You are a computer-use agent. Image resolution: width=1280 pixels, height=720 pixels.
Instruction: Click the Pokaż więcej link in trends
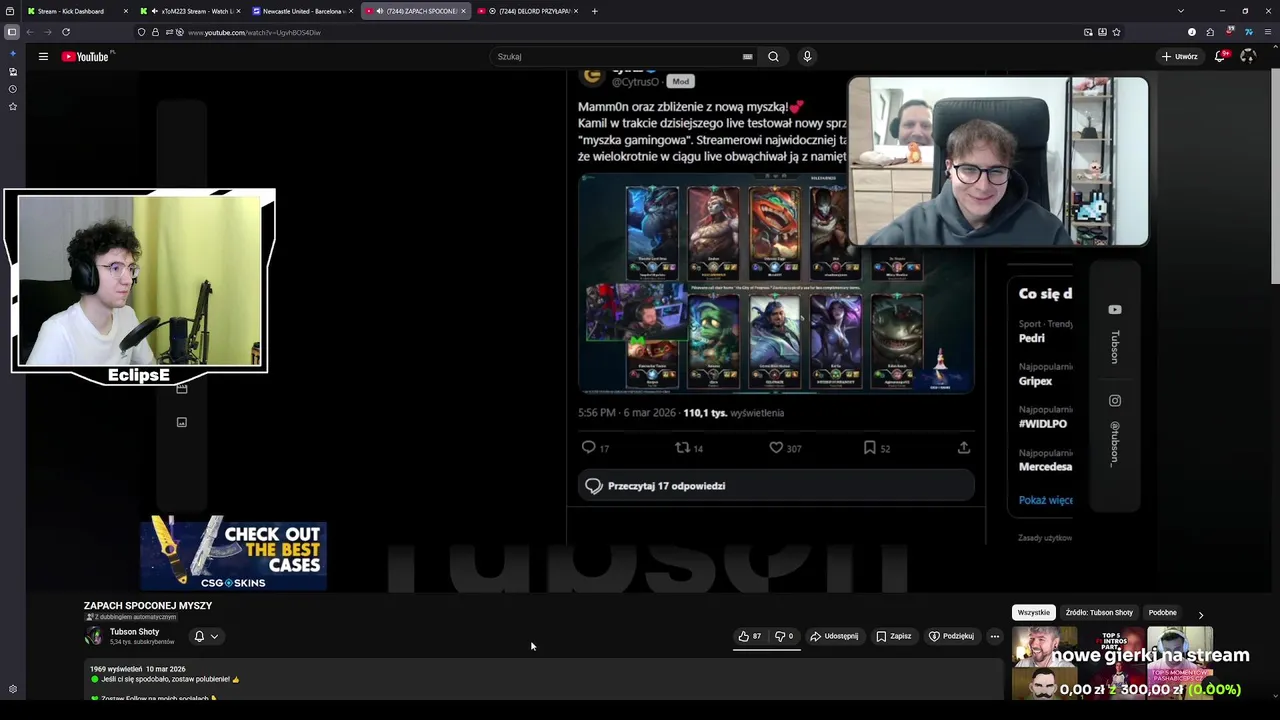pos(1045,500)
